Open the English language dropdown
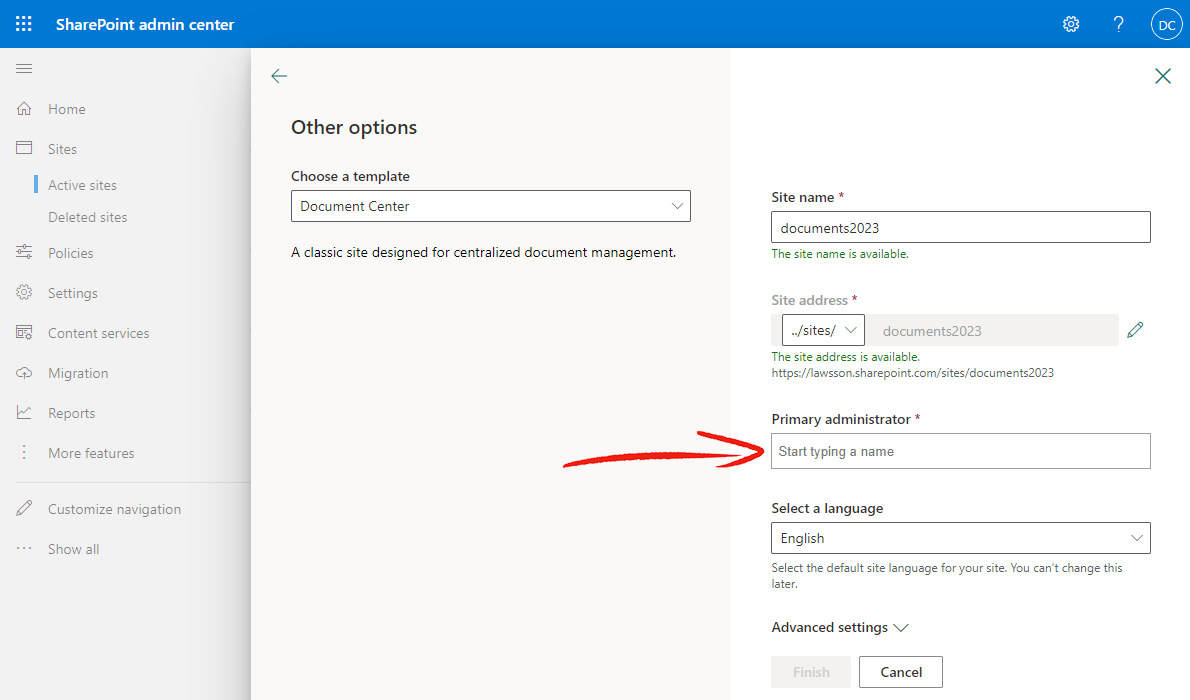1190x700 pixels. [961, 538]
